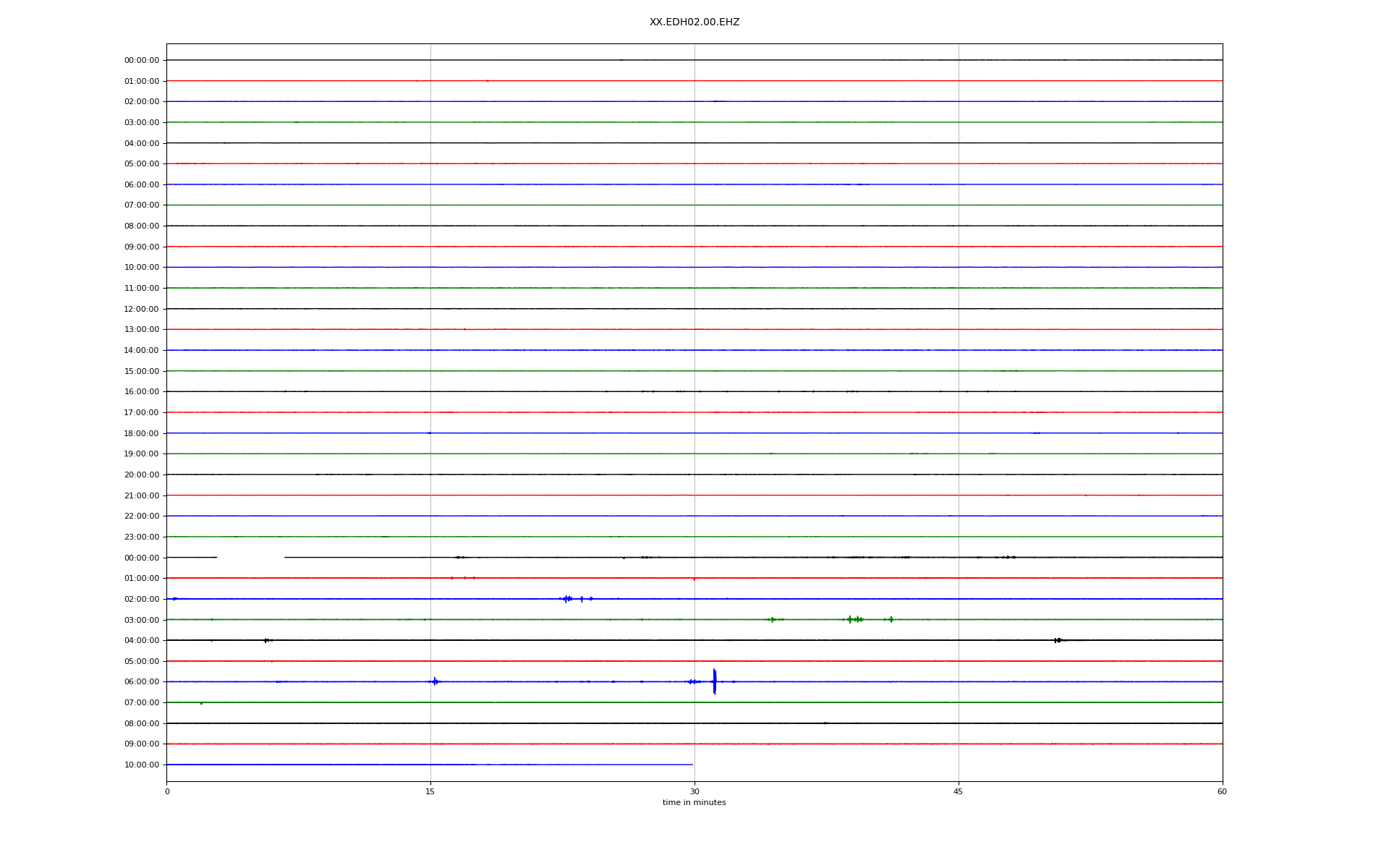Click the plot title XX.EDH02.00.EHZ
This screenshot has height=868, width=1389.
(694, 22)
